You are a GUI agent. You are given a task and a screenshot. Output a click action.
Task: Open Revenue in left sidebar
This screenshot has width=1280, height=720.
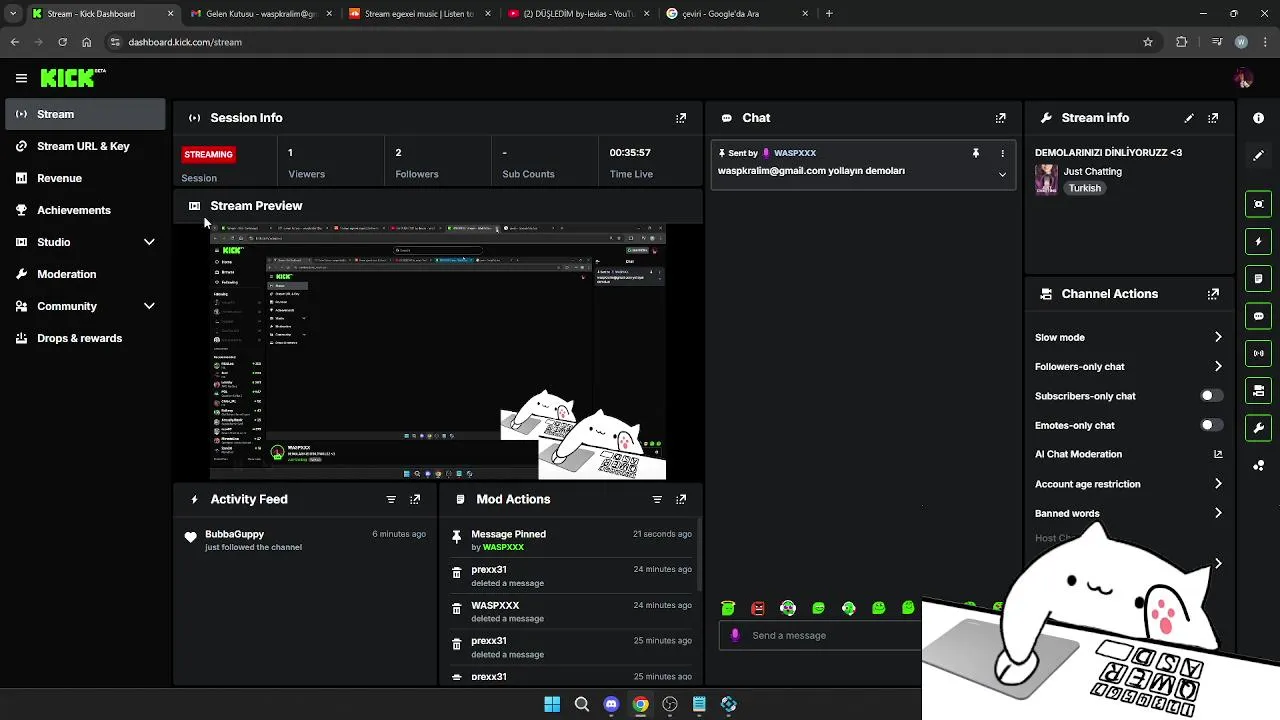click(85, 178)
